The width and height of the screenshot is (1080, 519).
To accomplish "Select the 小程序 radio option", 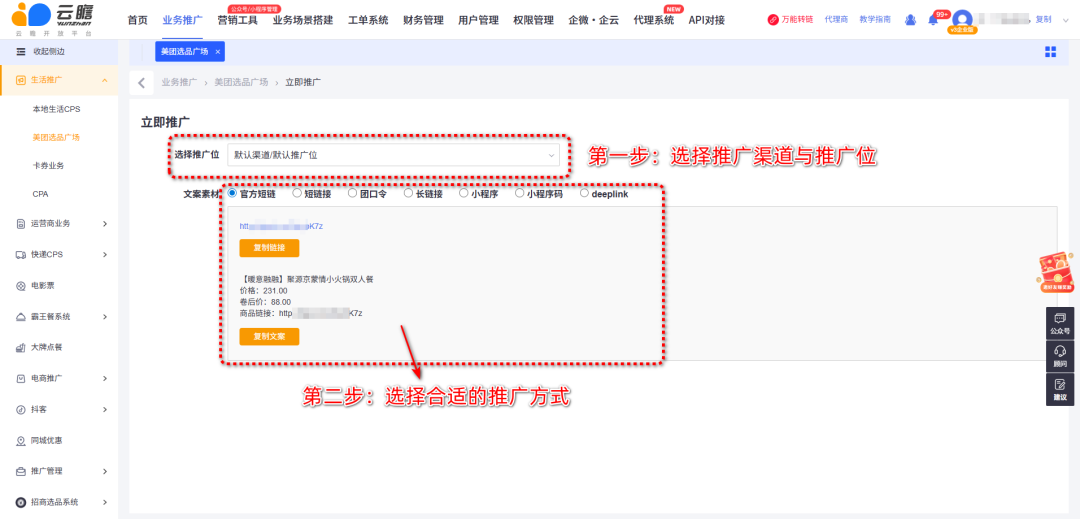I will (464, 193).
